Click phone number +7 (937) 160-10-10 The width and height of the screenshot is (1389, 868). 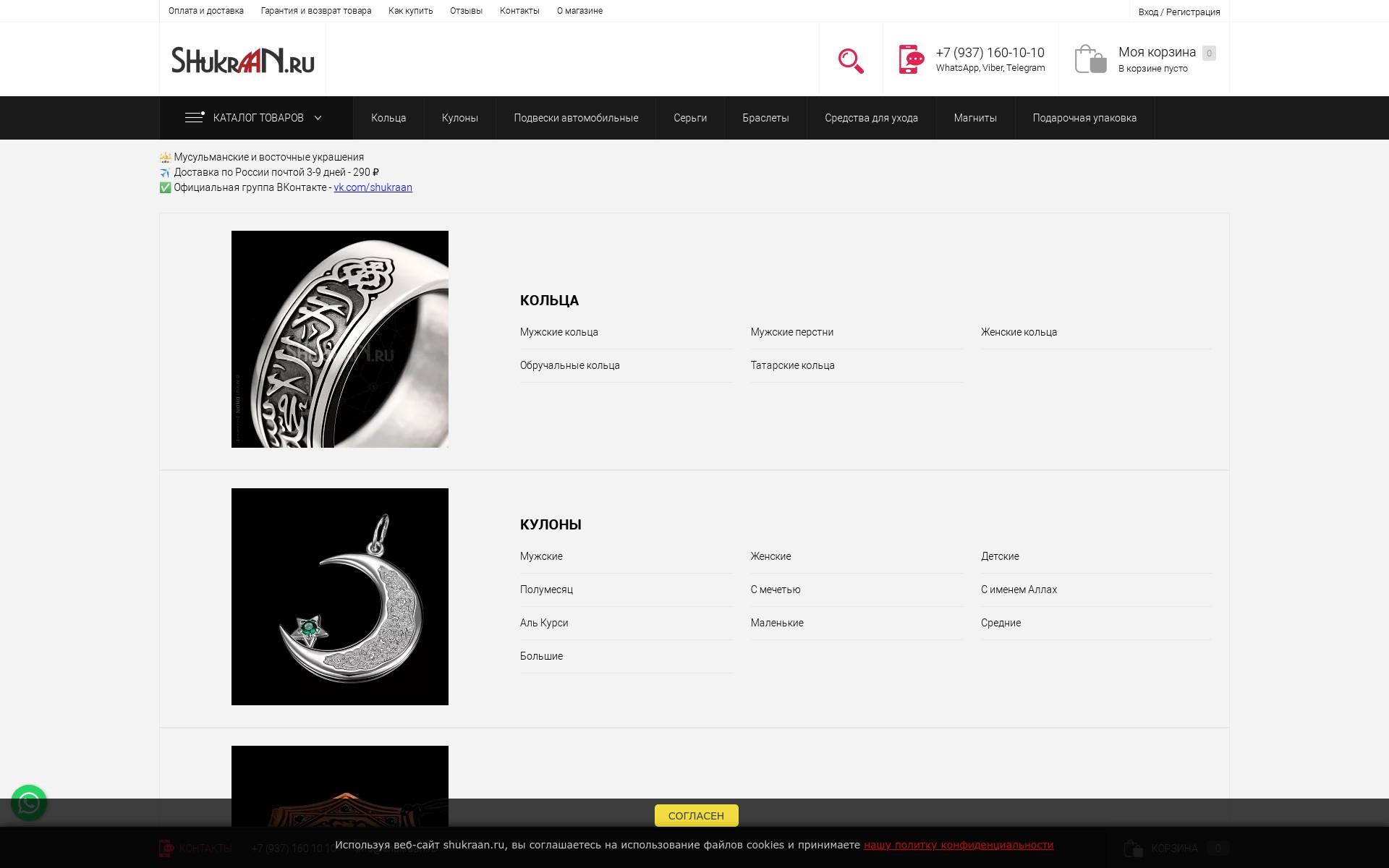[990, 53]
